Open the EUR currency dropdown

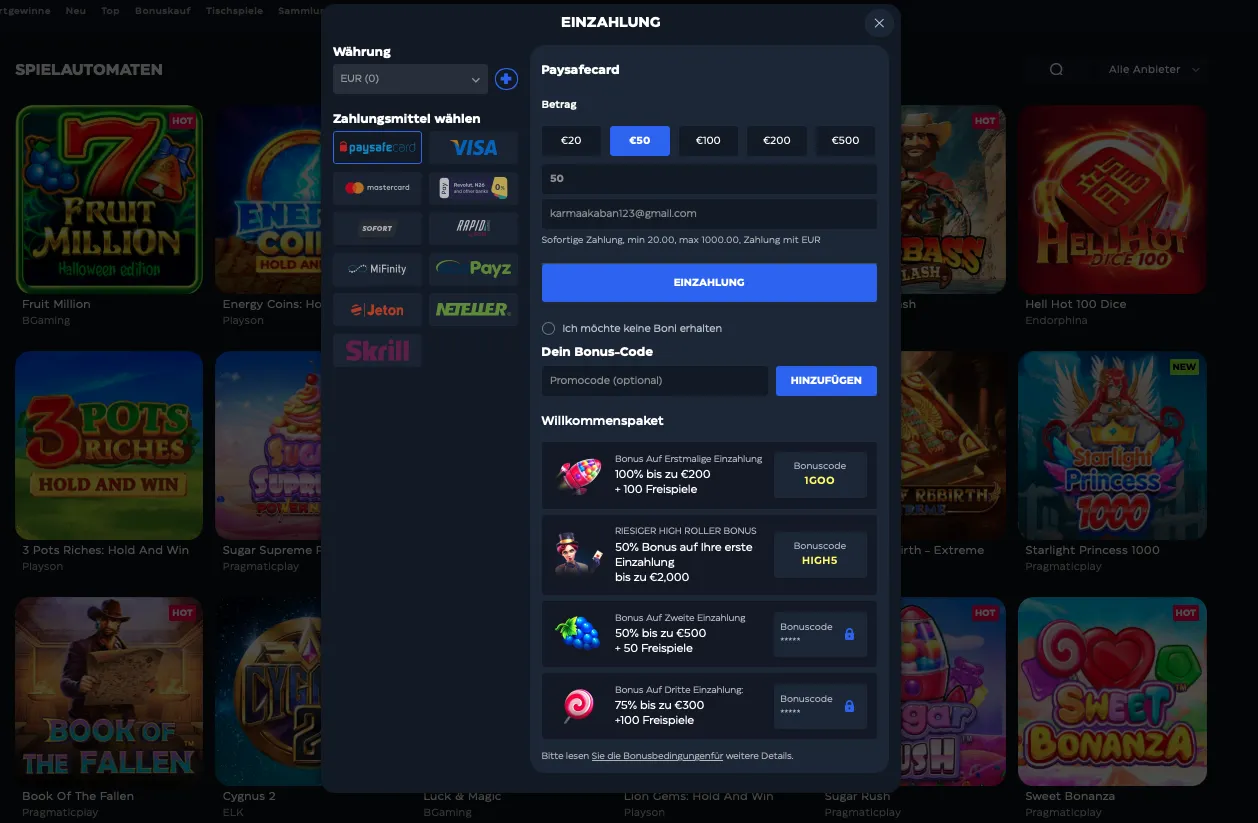tap(410, 78)
